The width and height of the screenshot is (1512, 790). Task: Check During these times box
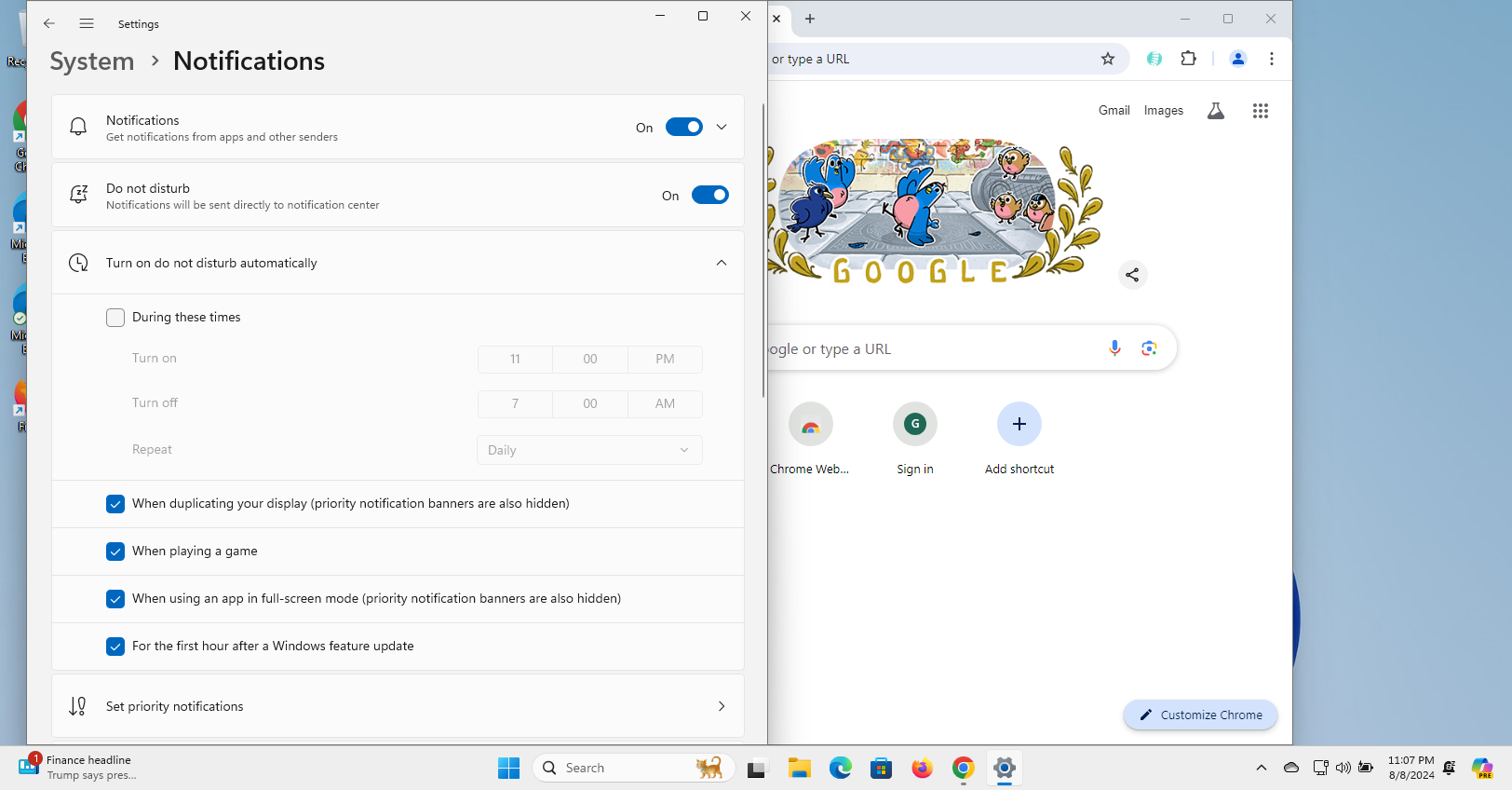[115, 318]
